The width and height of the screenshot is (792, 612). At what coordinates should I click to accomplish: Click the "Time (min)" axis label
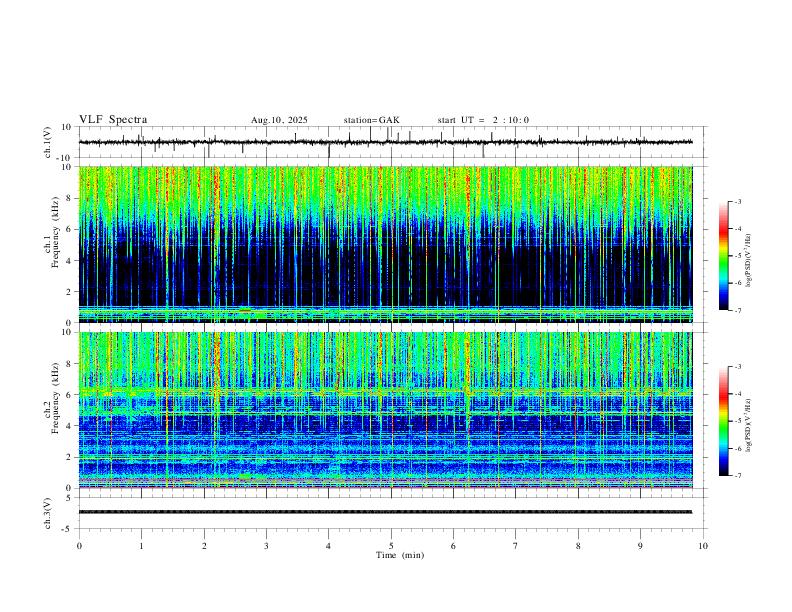click(400, 555)
